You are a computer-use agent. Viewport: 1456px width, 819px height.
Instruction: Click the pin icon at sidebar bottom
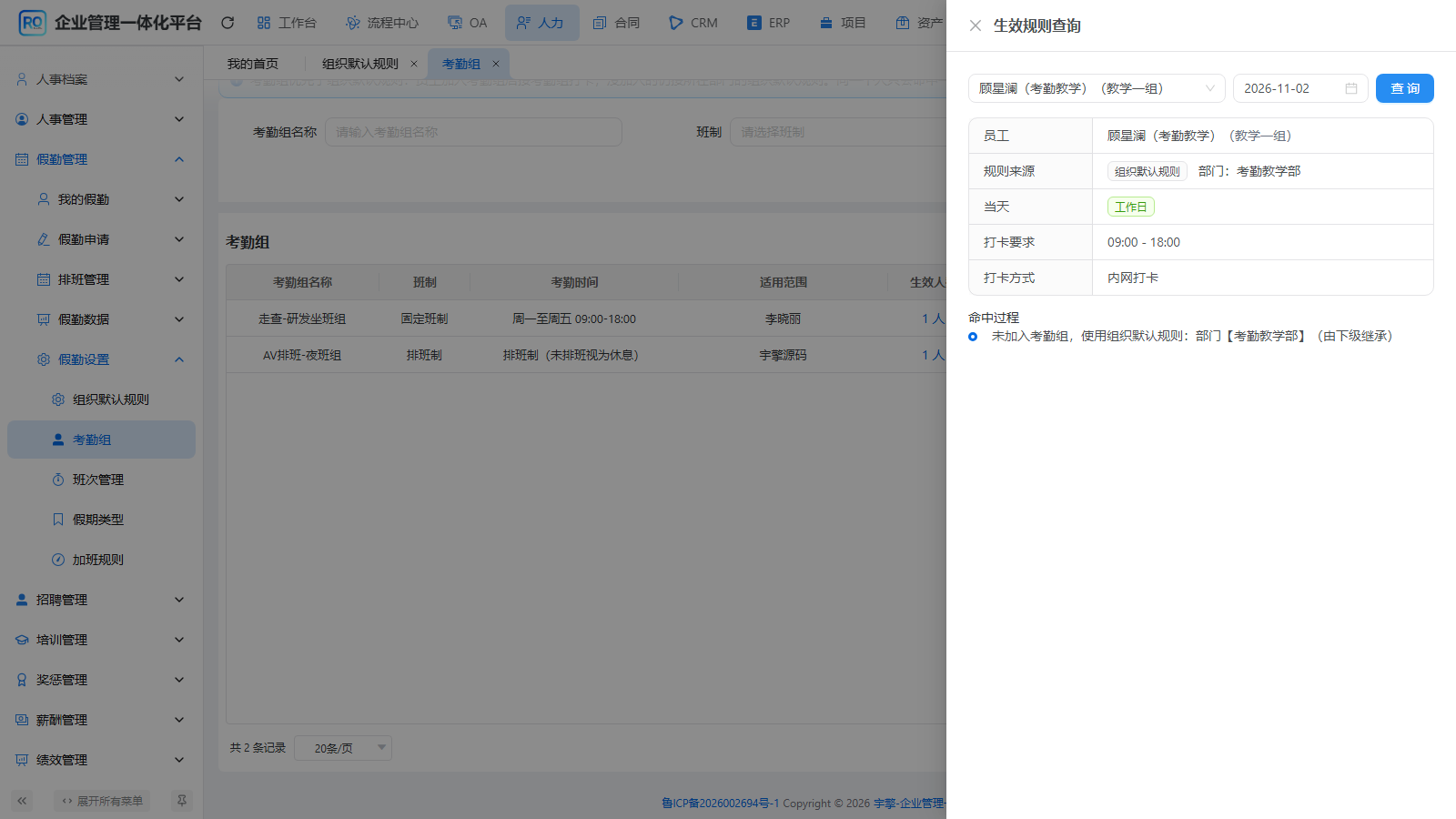(x=182, y=801)
